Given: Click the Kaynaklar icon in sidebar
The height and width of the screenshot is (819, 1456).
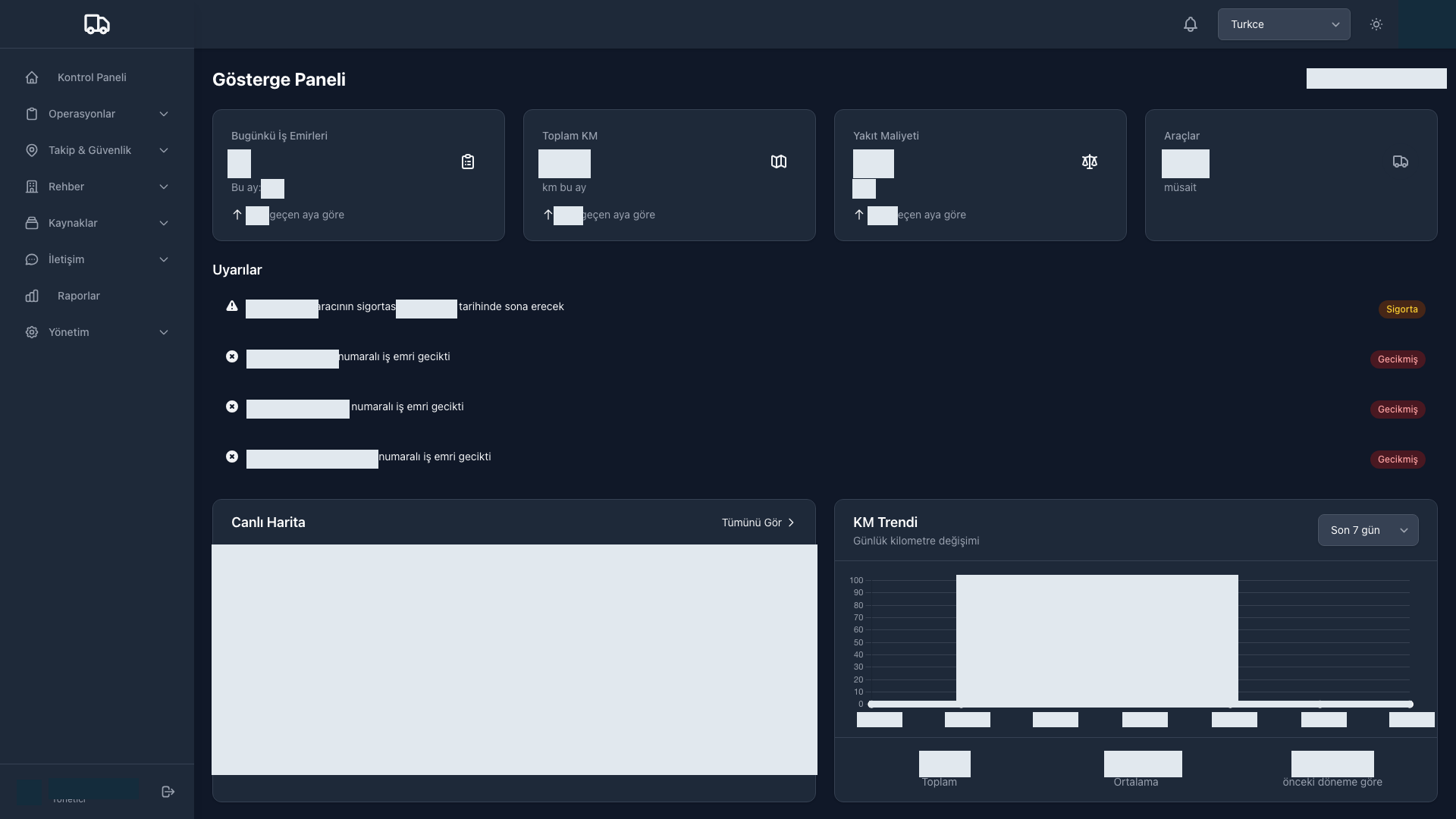Looking at the screenshot, I should 32,223.
